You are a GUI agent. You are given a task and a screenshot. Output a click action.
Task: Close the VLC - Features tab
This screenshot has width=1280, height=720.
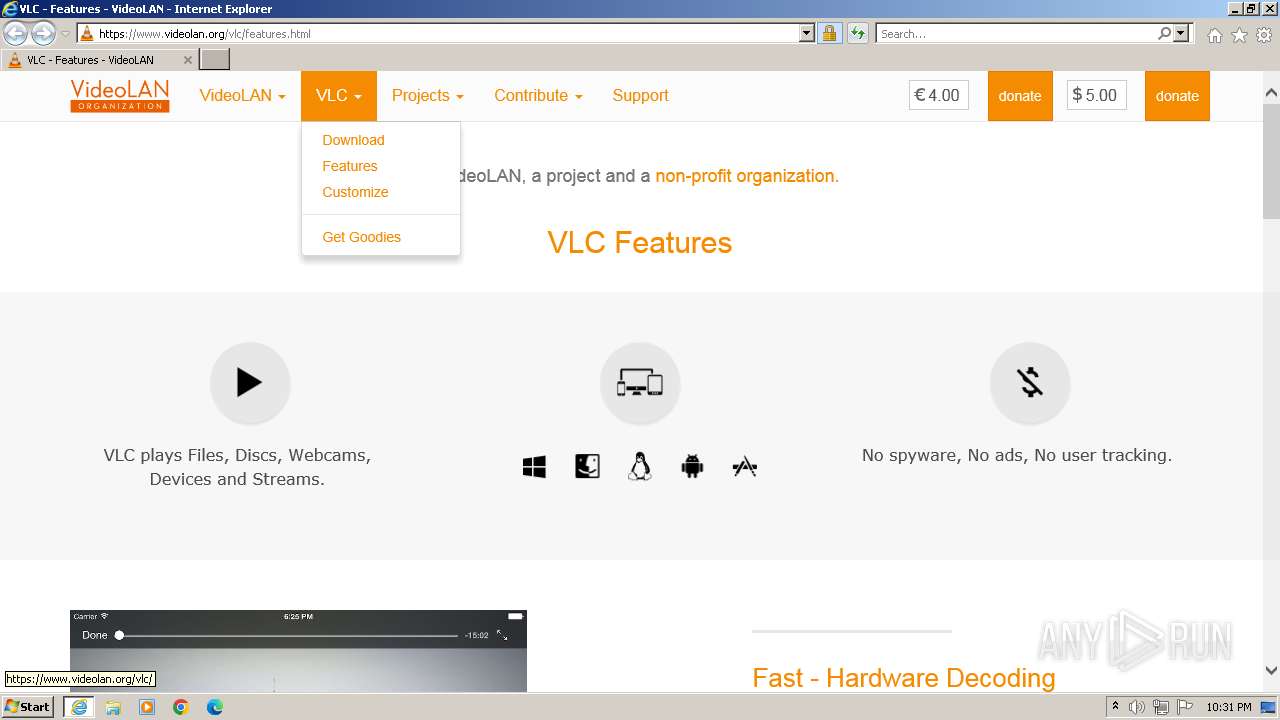click(x=187, y=60)
